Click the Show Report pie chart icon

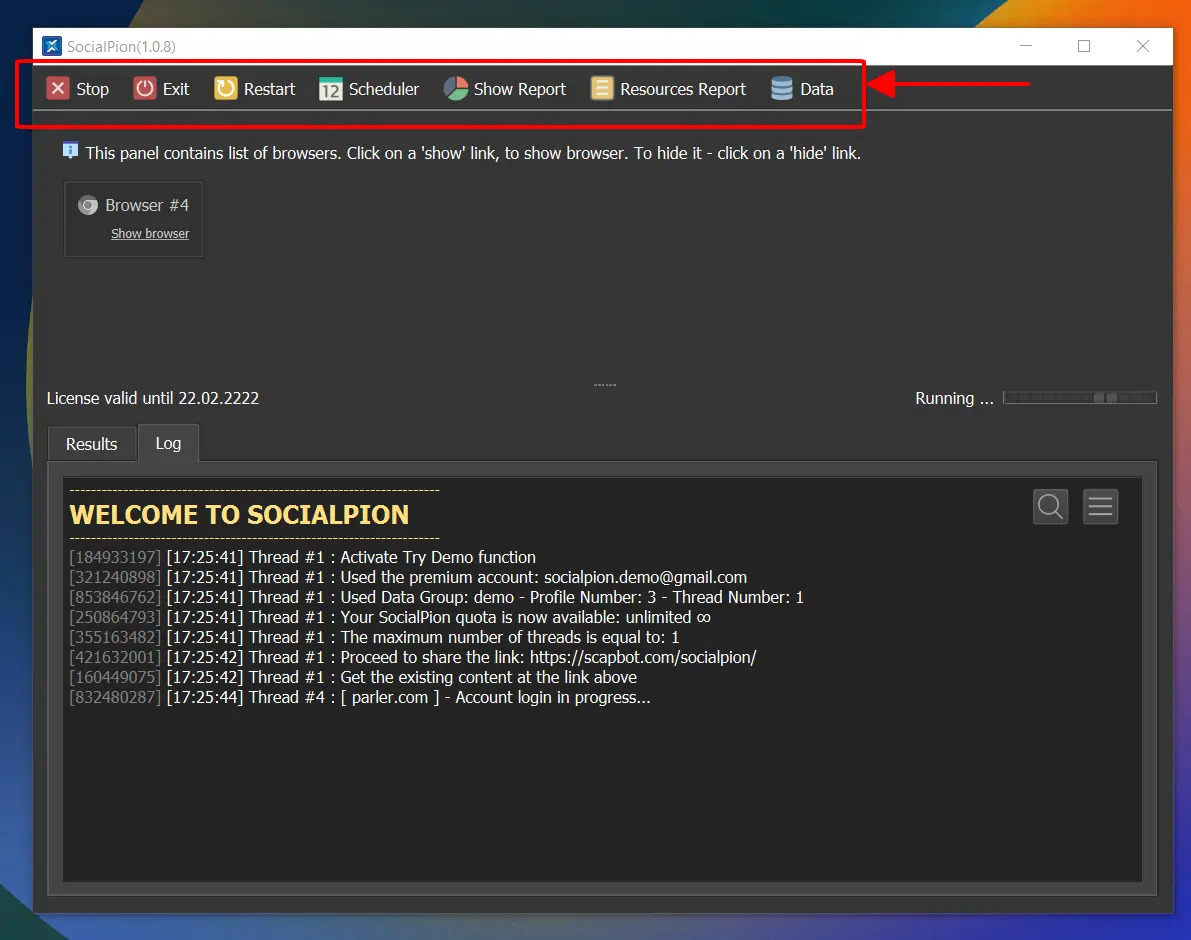click(456, 89)
